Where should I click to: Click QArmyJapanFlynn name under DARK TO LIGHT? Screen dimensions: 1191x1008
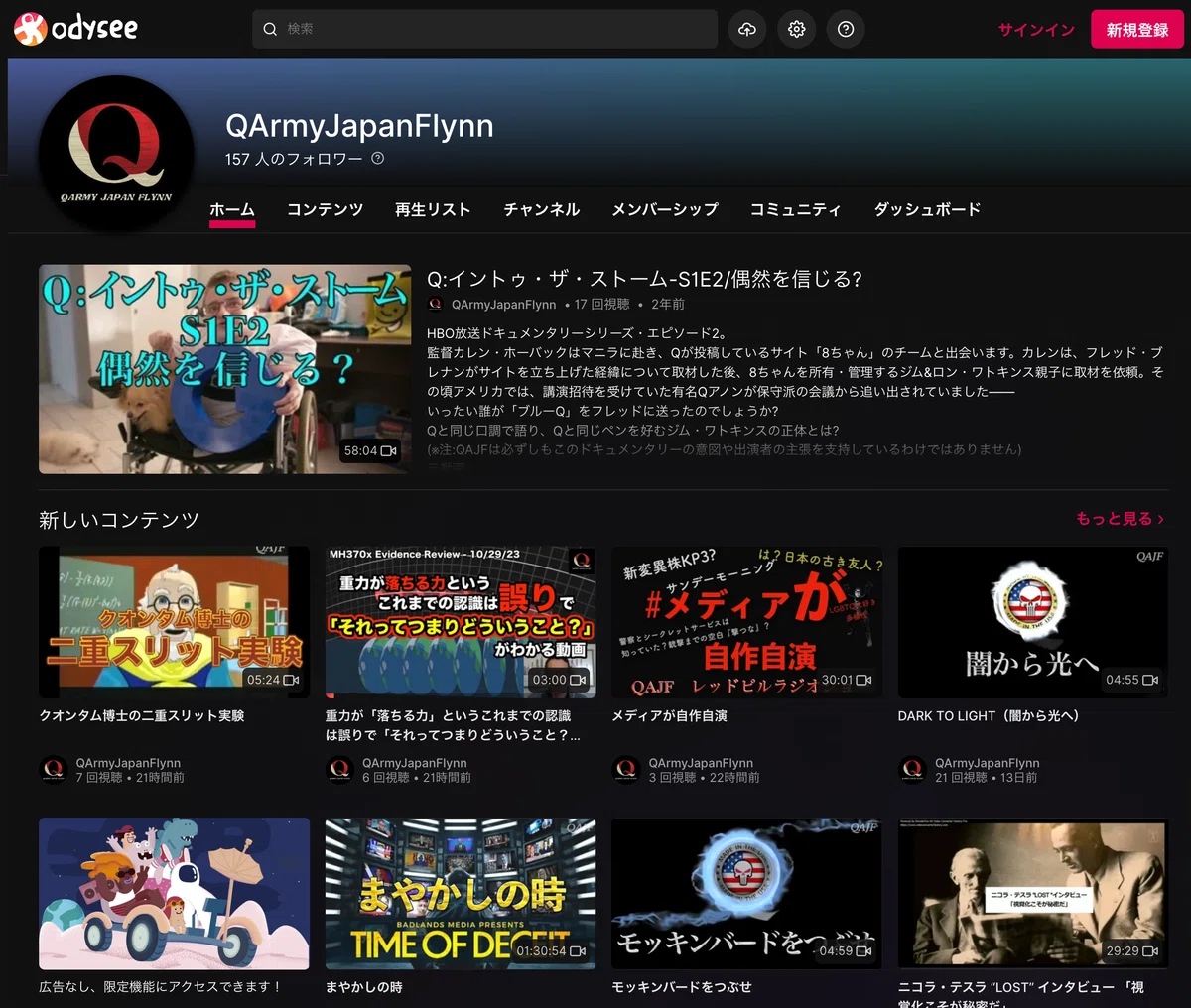pyautogui.click(x=988, y=763)
